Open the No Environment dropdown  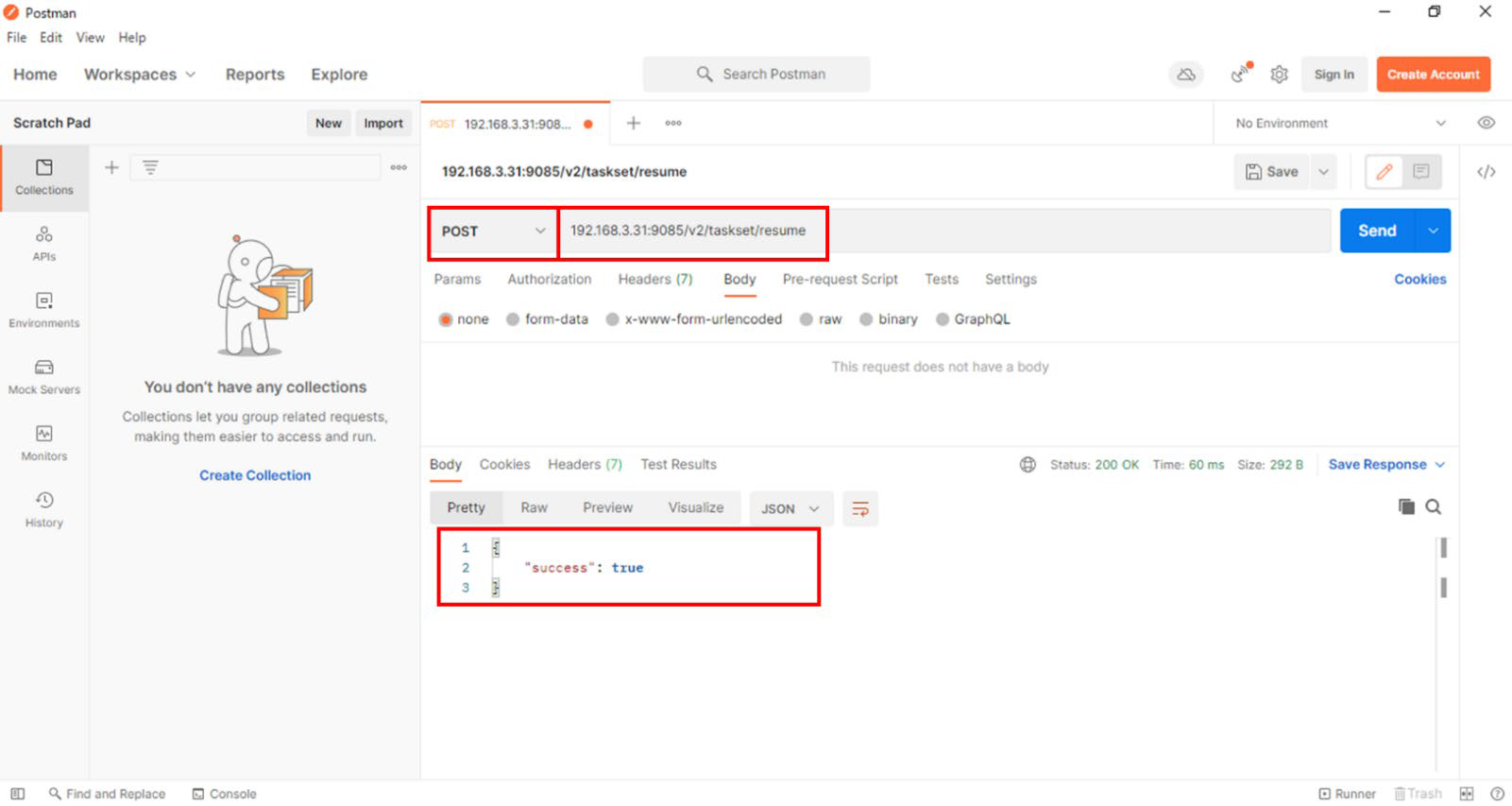click(x=1339, y=123)
